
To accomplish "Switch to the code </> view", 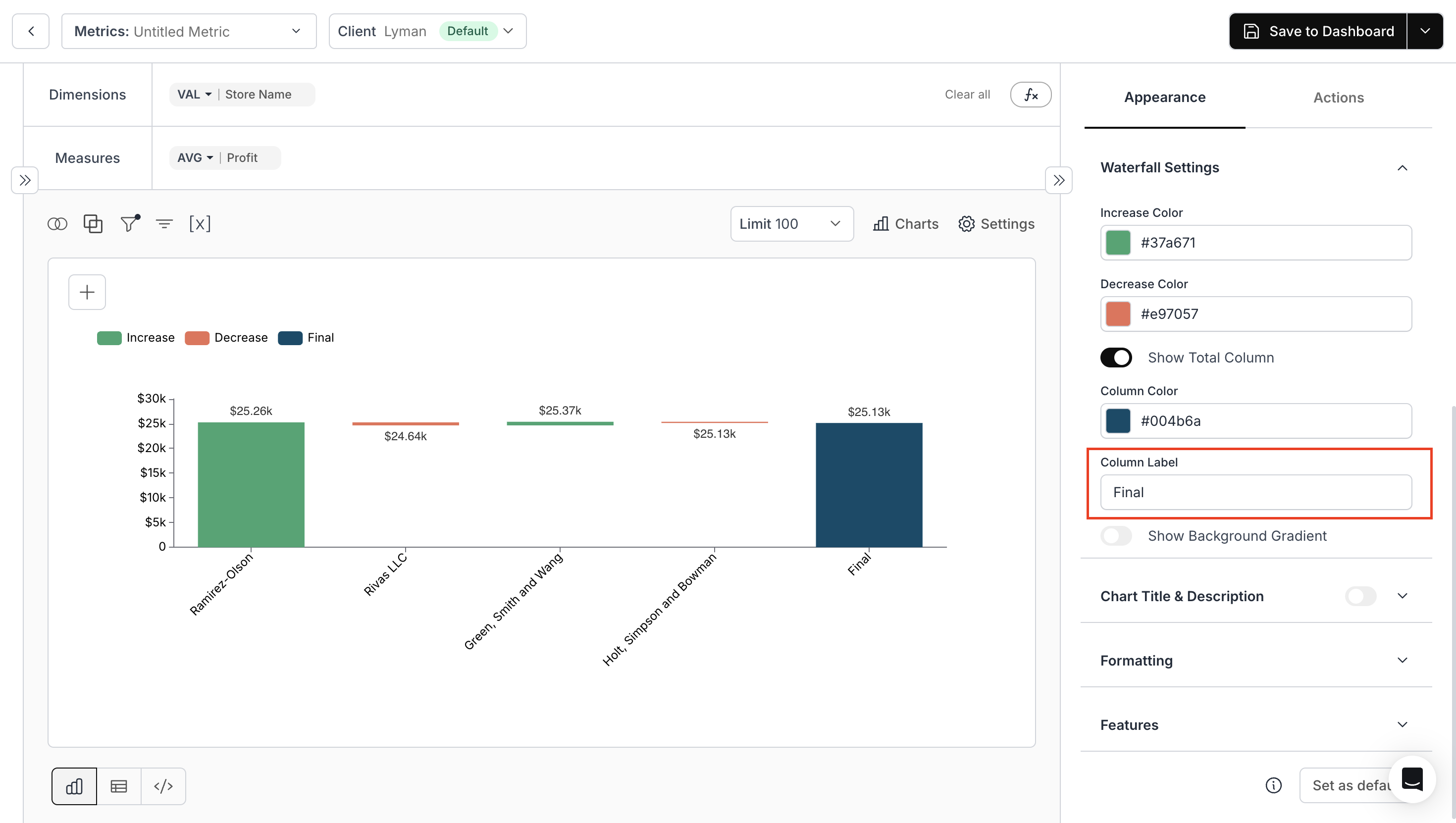I will coord(163,786).
